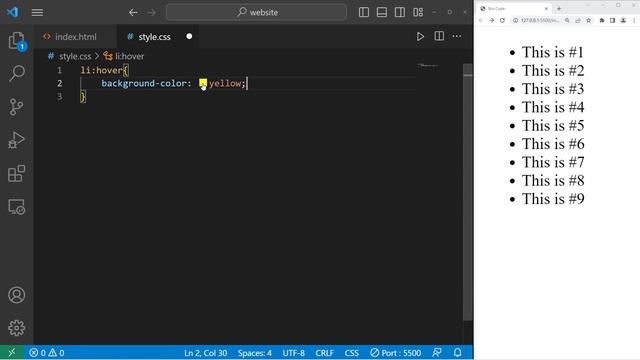The image size is (640, 360).
Task: Open the yellow color swatch picker
Action: (x=203, y=83)
